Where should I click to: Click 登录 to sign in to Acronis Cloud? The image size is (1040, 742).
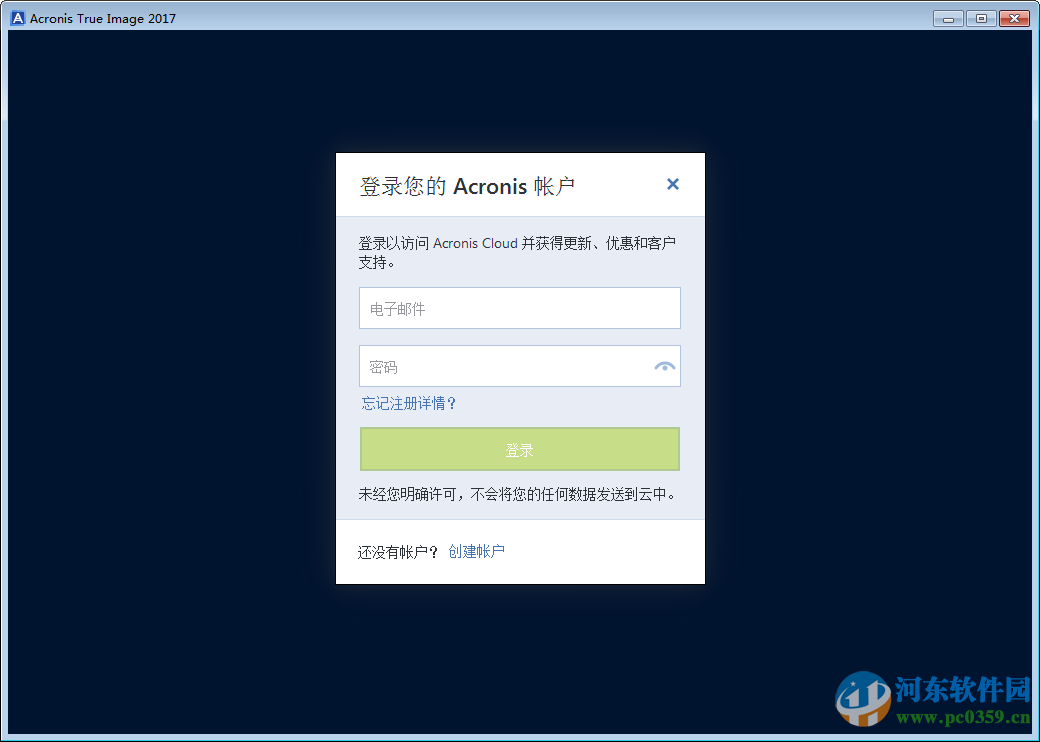point(519,449)
